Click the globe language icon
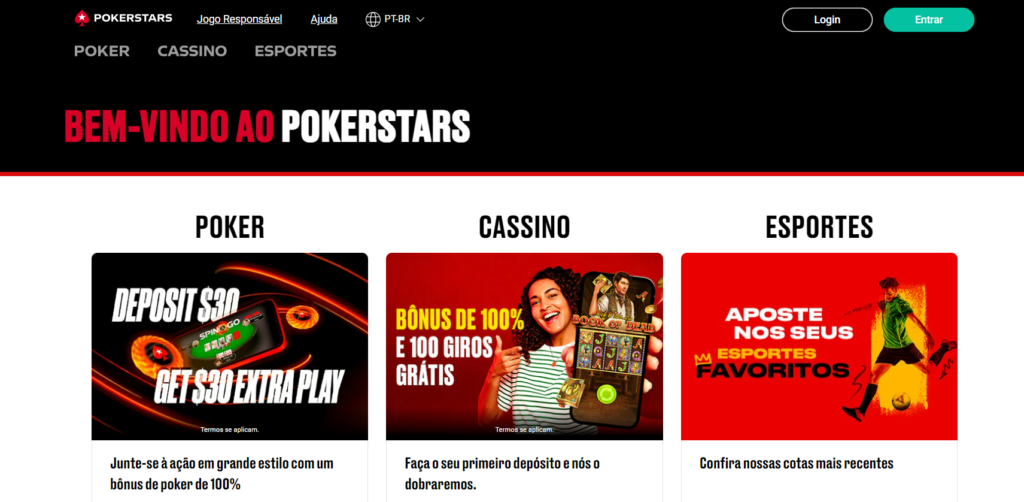The width and height of the screenshot is (1024, 502). (x=373, y=20)
